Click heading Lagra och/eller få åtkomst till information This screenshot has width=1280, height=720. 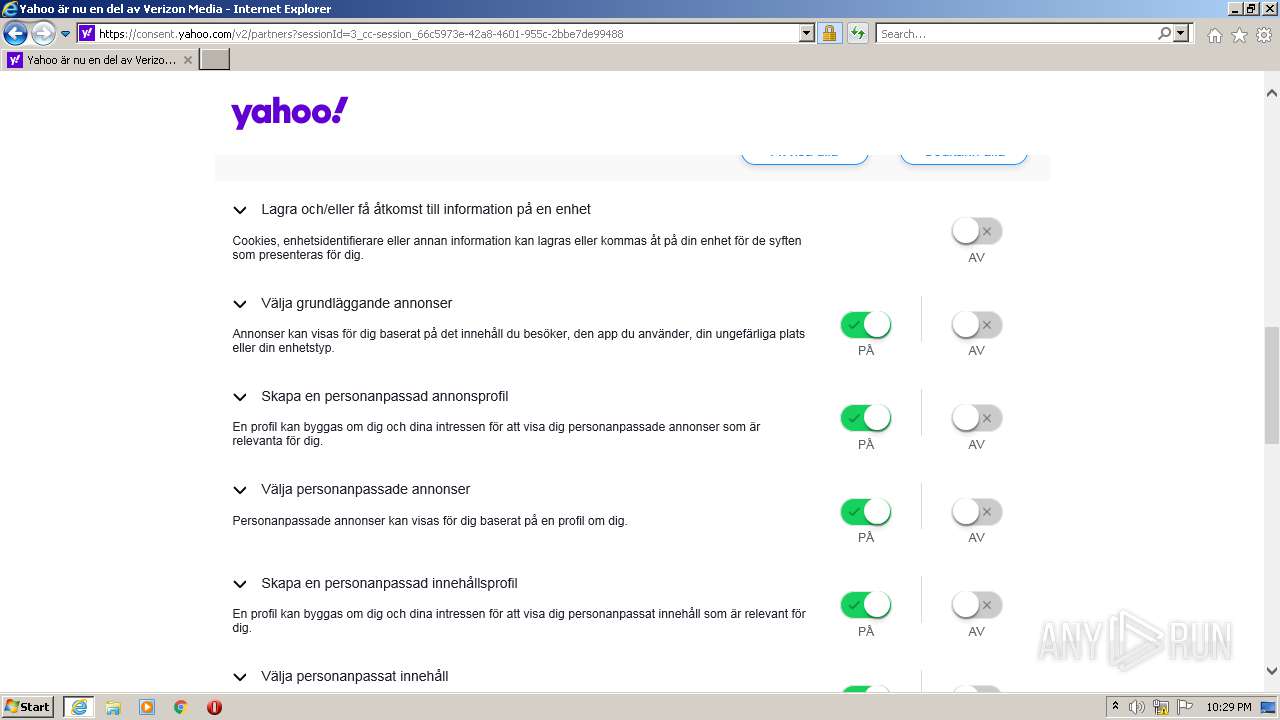tap(426, 209)
